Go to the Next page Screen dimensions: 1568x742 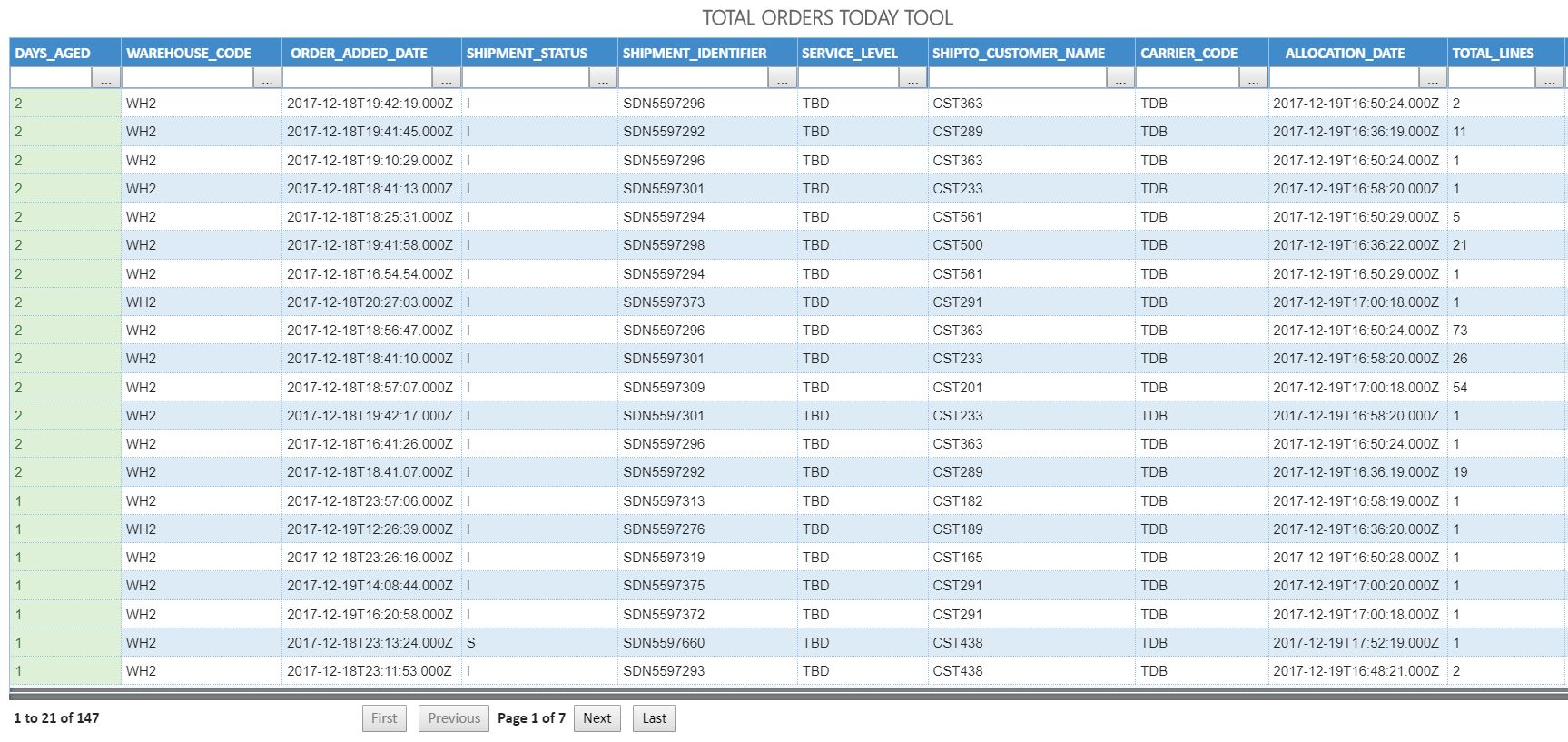click(x=597, y=718)
